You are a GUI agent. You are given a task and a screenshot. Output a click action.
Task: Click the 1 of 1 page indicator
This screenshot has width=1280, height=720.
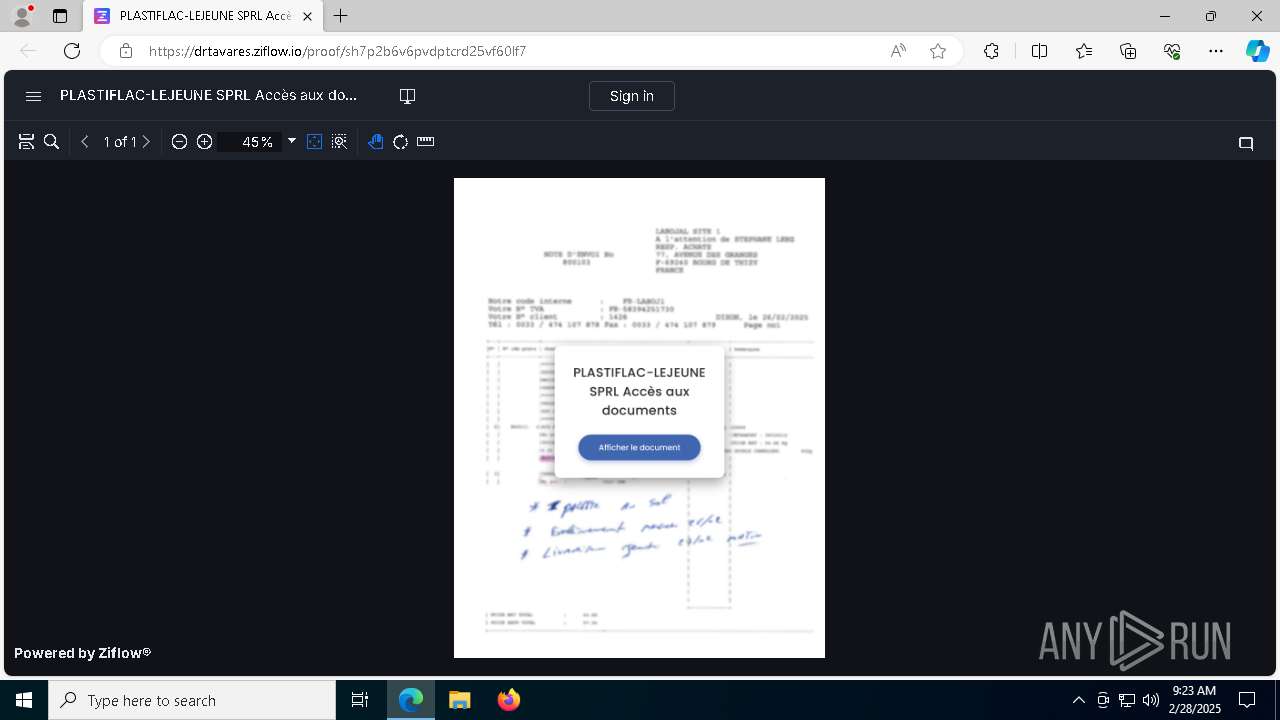[x=119, y=142]
